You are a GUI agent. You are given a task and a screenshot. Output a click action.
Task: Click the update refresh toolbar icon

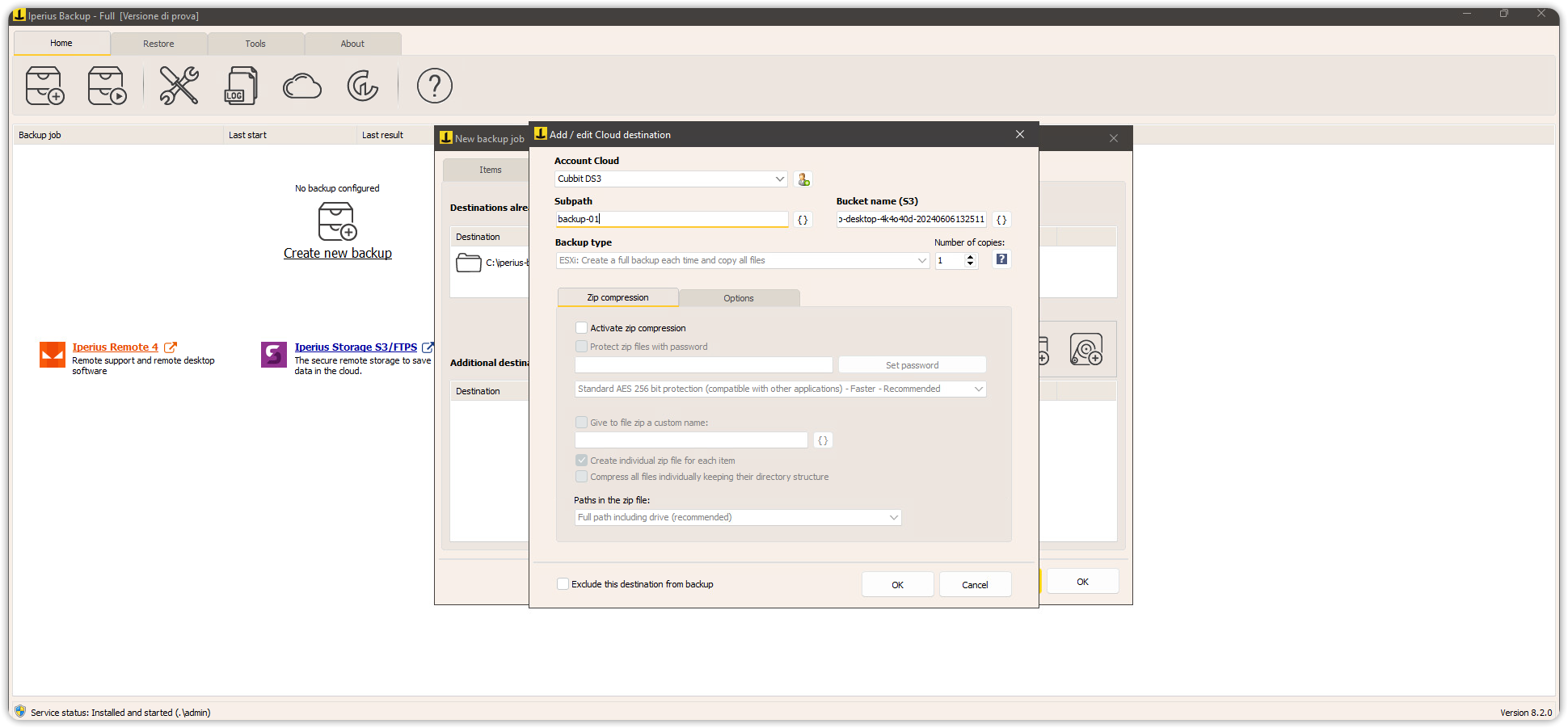(x=363, y=86)
